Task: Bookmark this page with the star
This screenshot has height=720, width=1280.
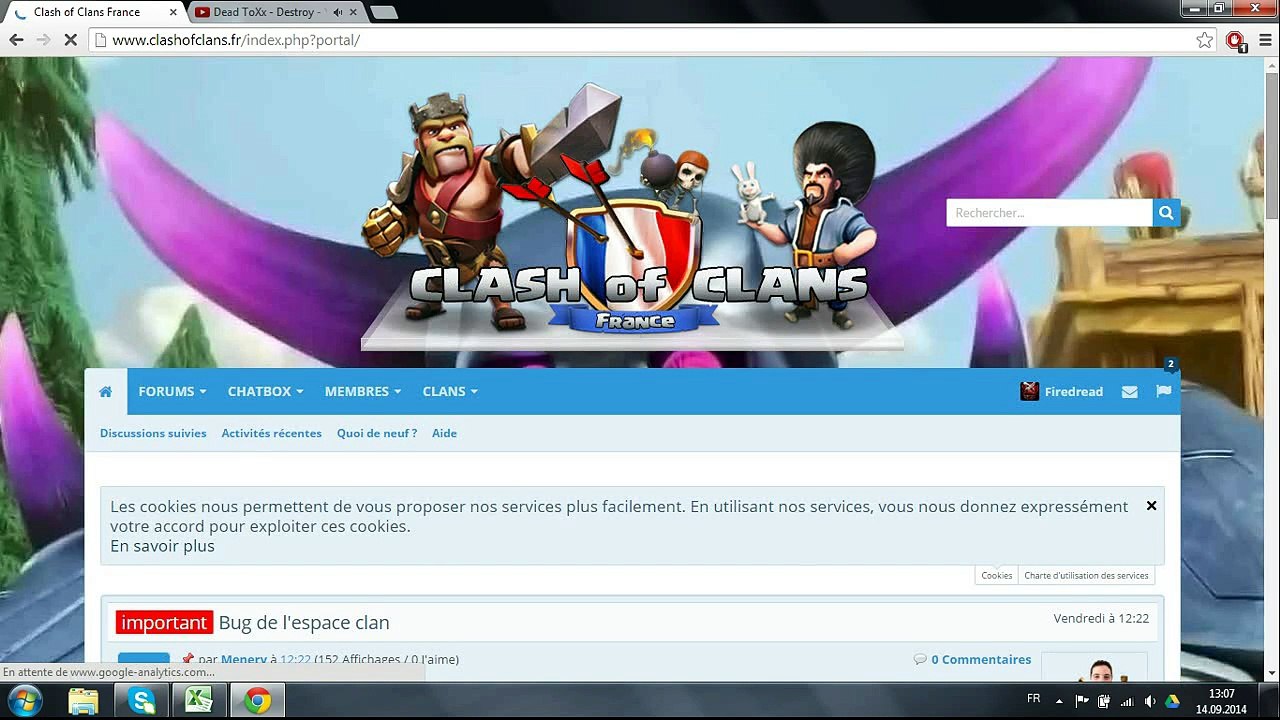Action: 1205,40
